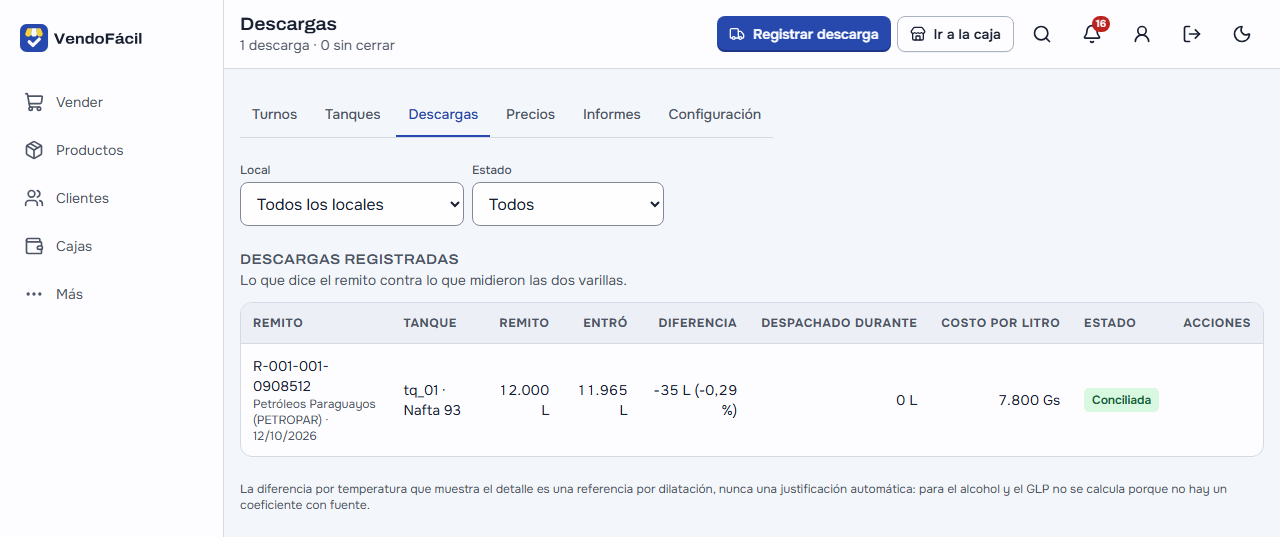
Task: Click Productos label in sidebar
Action: point(90,150)
